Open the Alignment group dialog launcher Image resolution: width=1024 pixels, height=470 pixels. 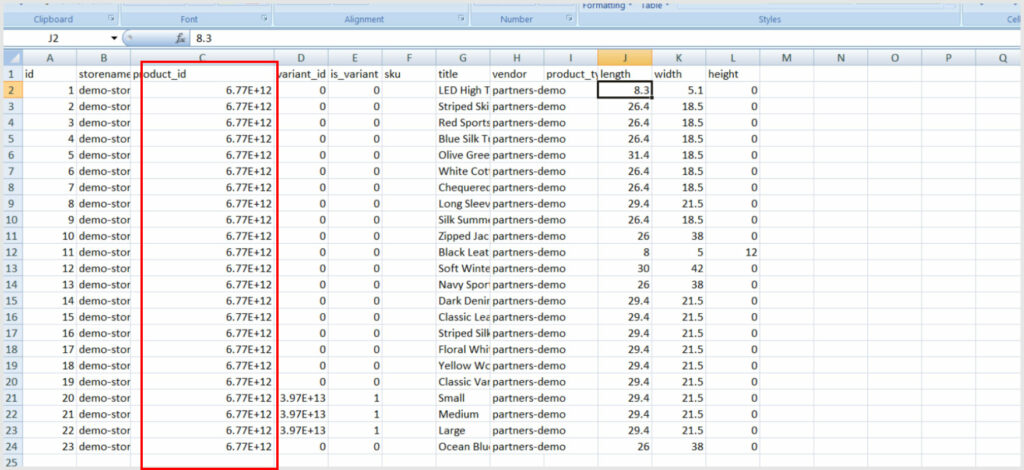click(459, 19)
